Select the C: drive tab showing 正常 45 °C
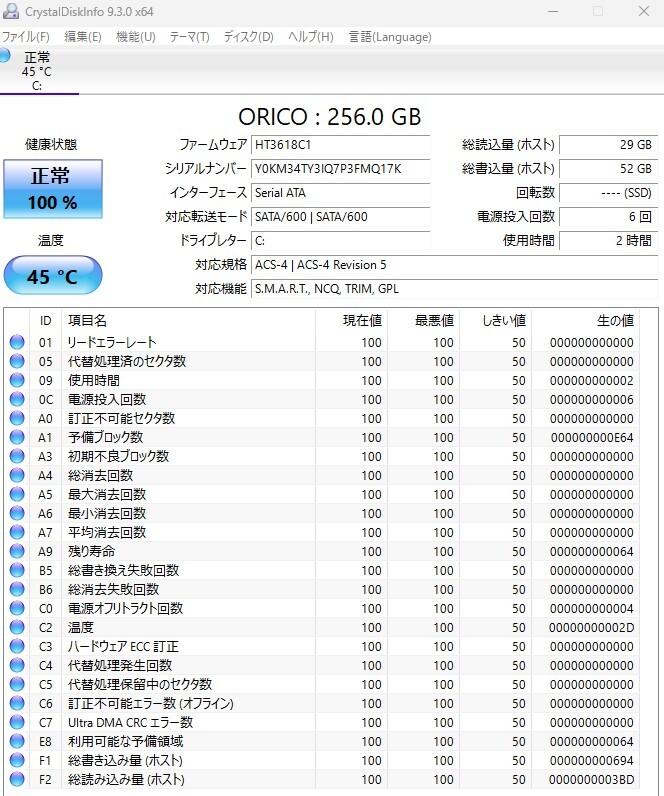Image resolution: width=664 pixels, height=796 pixels. pyautogui.click(x=37, y=71)
